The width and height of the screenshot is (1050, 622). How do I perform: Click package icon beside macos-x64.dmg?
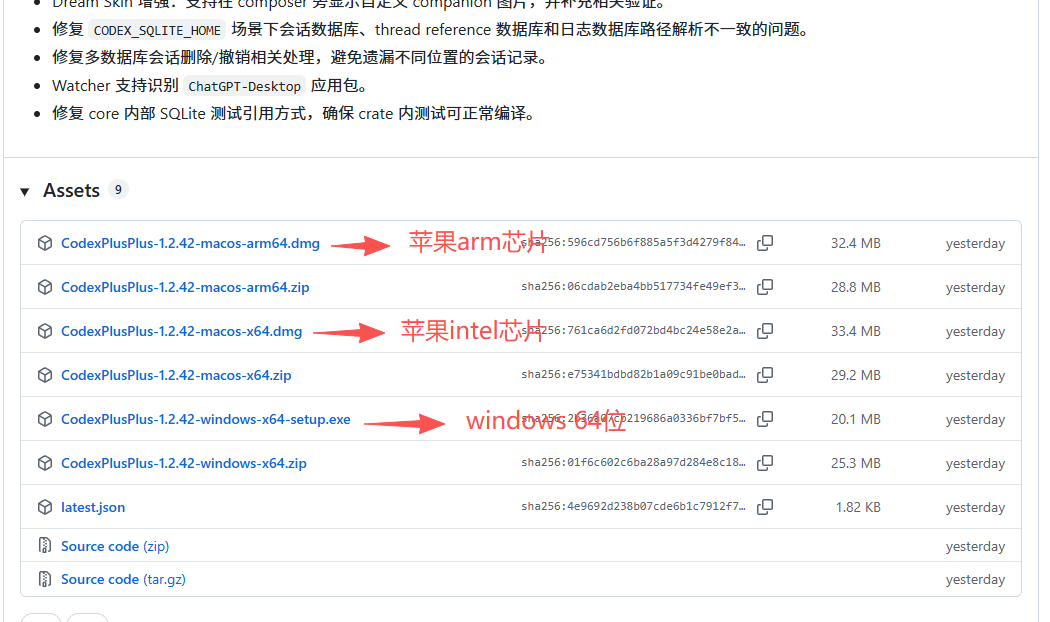45,331
